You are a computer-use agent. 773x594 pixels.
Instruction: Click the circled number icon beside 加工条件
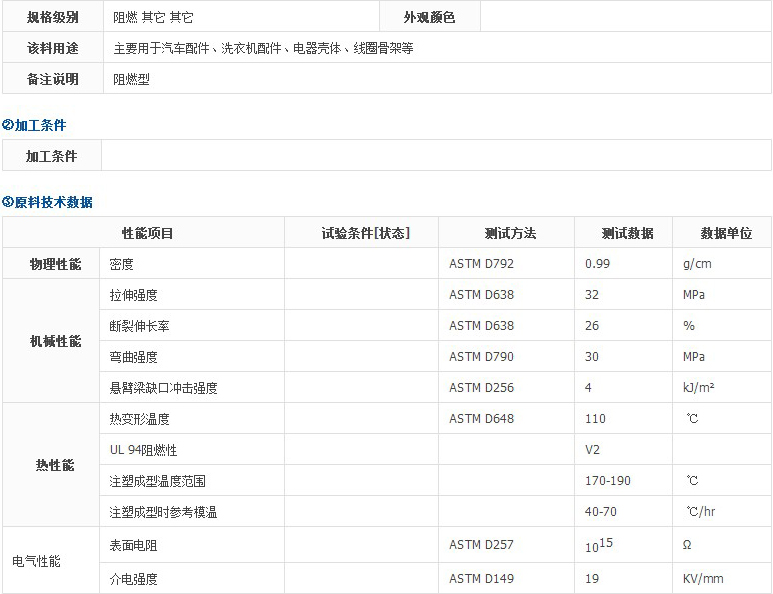(x=8, y=125)
